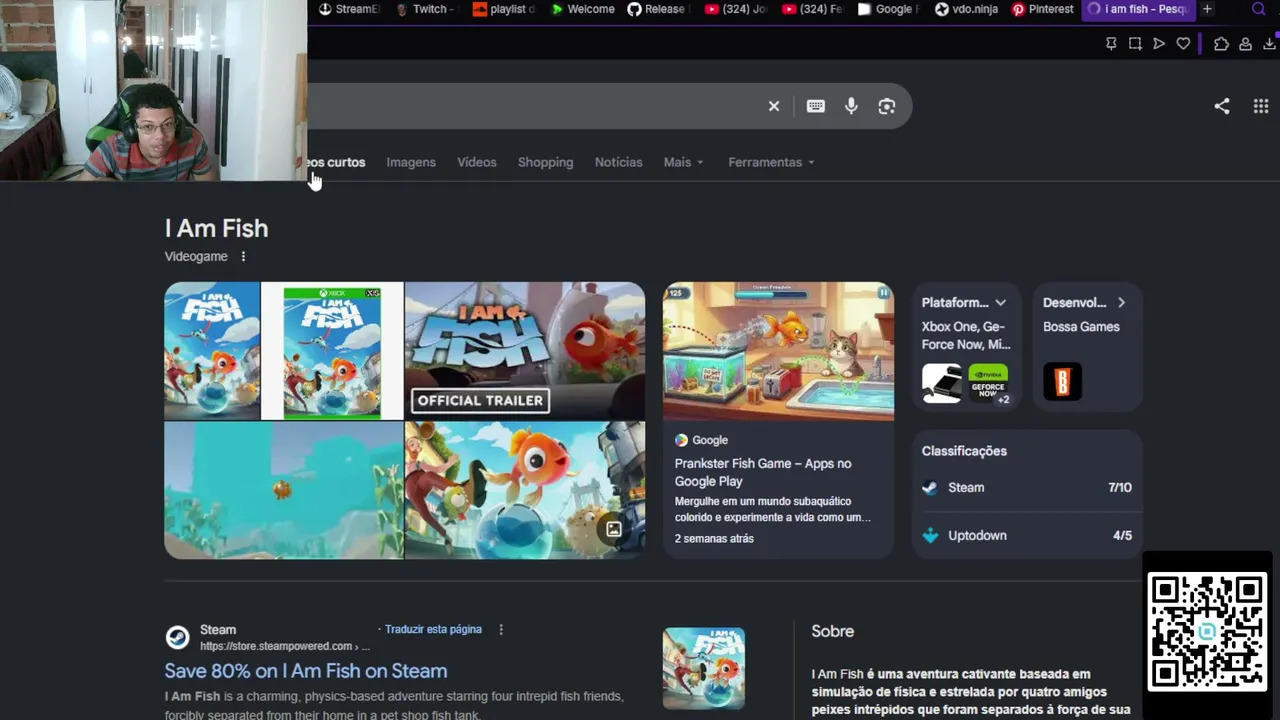Switch to the GitHub Release browser tab
Viewport: 1280px width, 720px height.
(659, 9)
